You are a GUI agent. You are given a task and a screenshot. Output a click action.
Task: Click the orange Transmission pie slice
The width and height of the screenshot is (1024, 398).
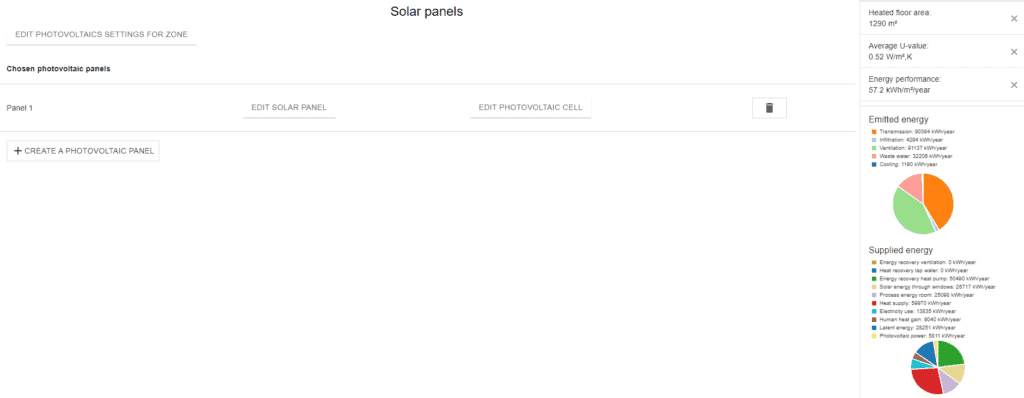(x=940, y=199)
